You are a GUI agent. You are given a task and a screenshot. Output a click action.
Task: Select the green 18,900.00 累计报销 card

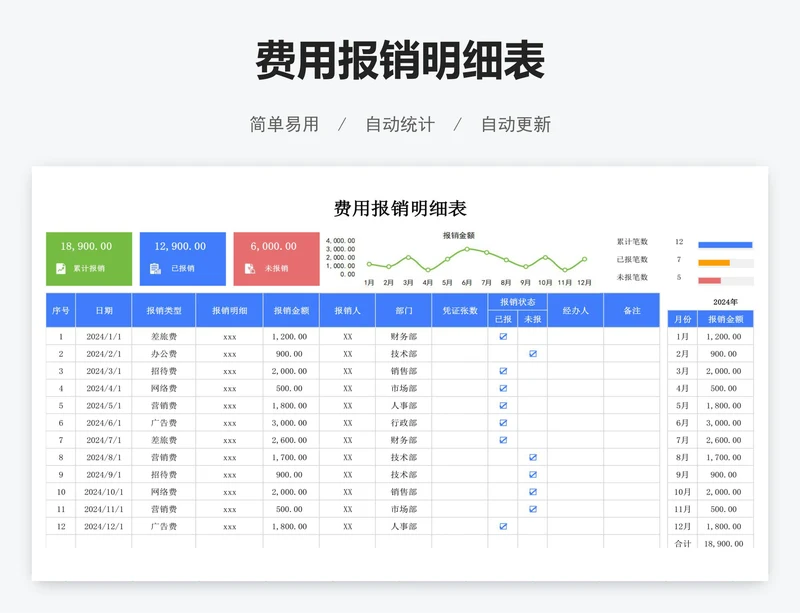89,259
